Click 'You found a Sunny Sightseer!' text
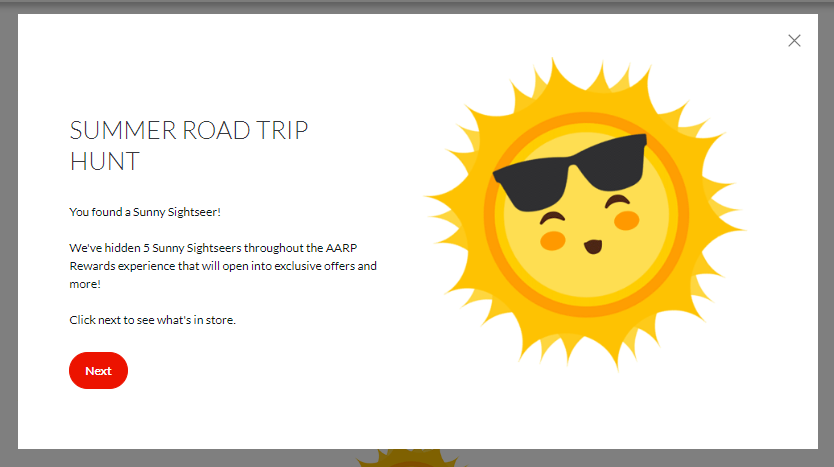The width and height of the screenshot is (834, 467). (144, 212)
